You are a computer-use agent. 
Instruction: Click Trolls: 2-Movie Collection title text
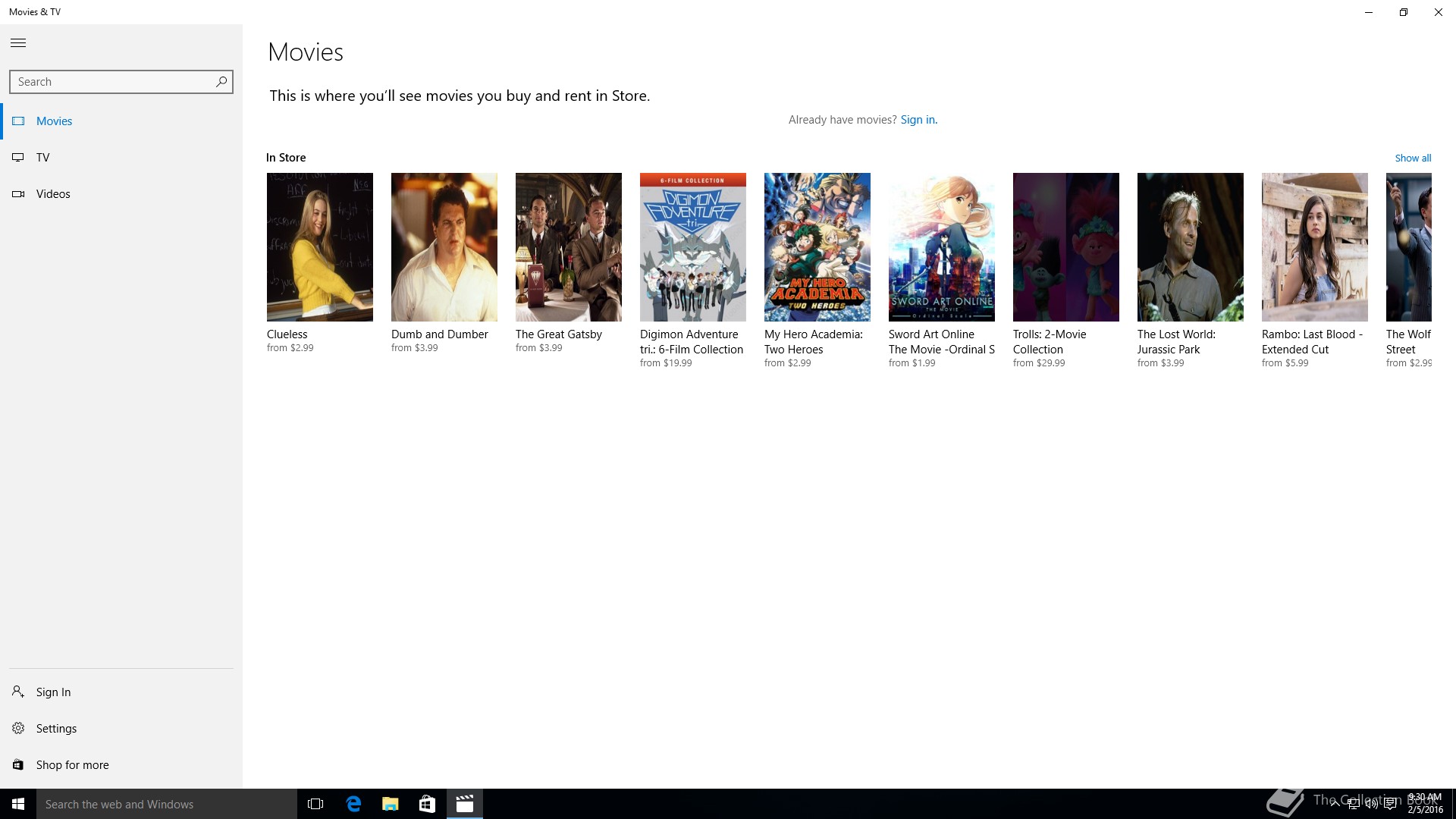click(1050, 342)
